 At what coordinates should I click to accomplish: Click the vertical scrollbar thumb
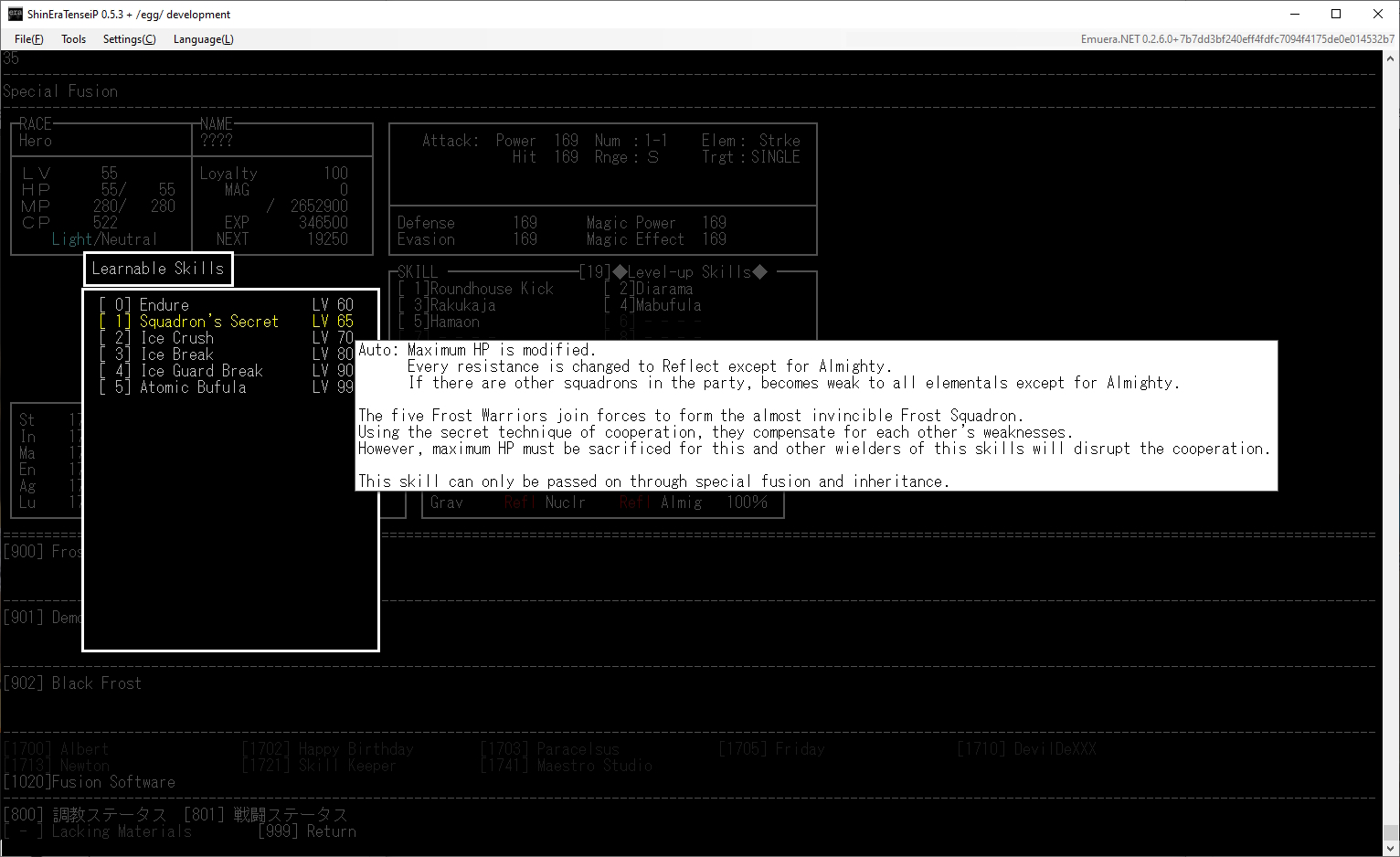(x=1391, y=832)
